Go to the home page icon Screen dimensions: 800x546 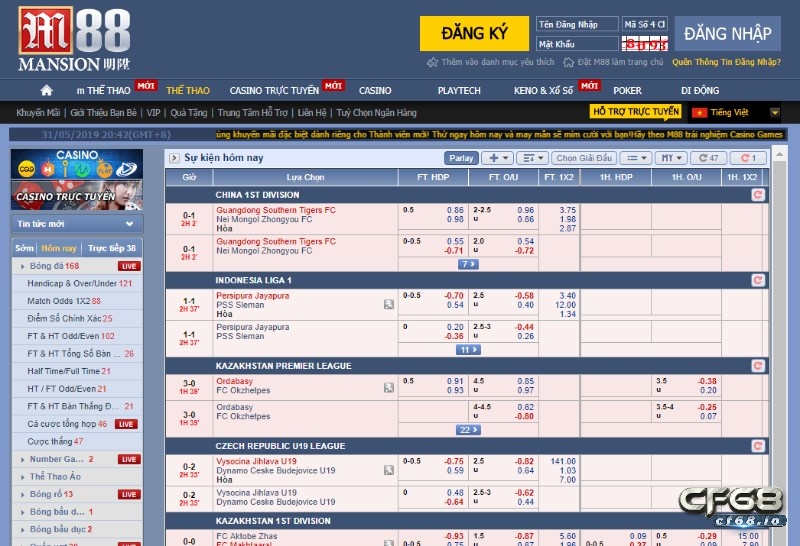click(46, 90)
